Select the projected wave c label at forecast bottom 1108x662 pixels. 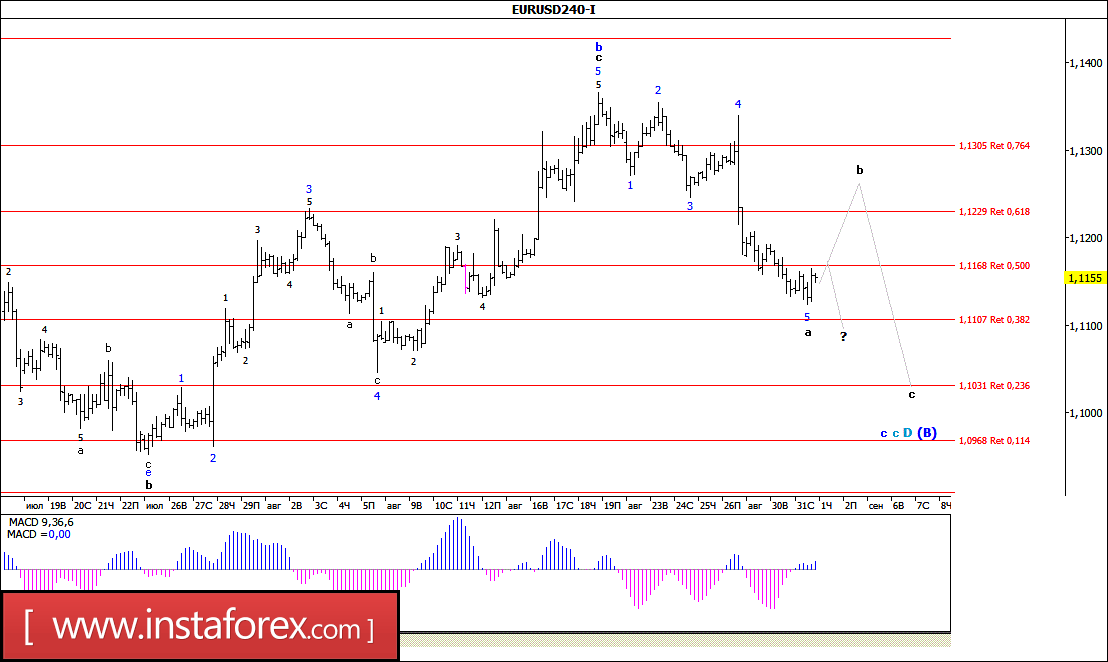click(x=912, y=394)
